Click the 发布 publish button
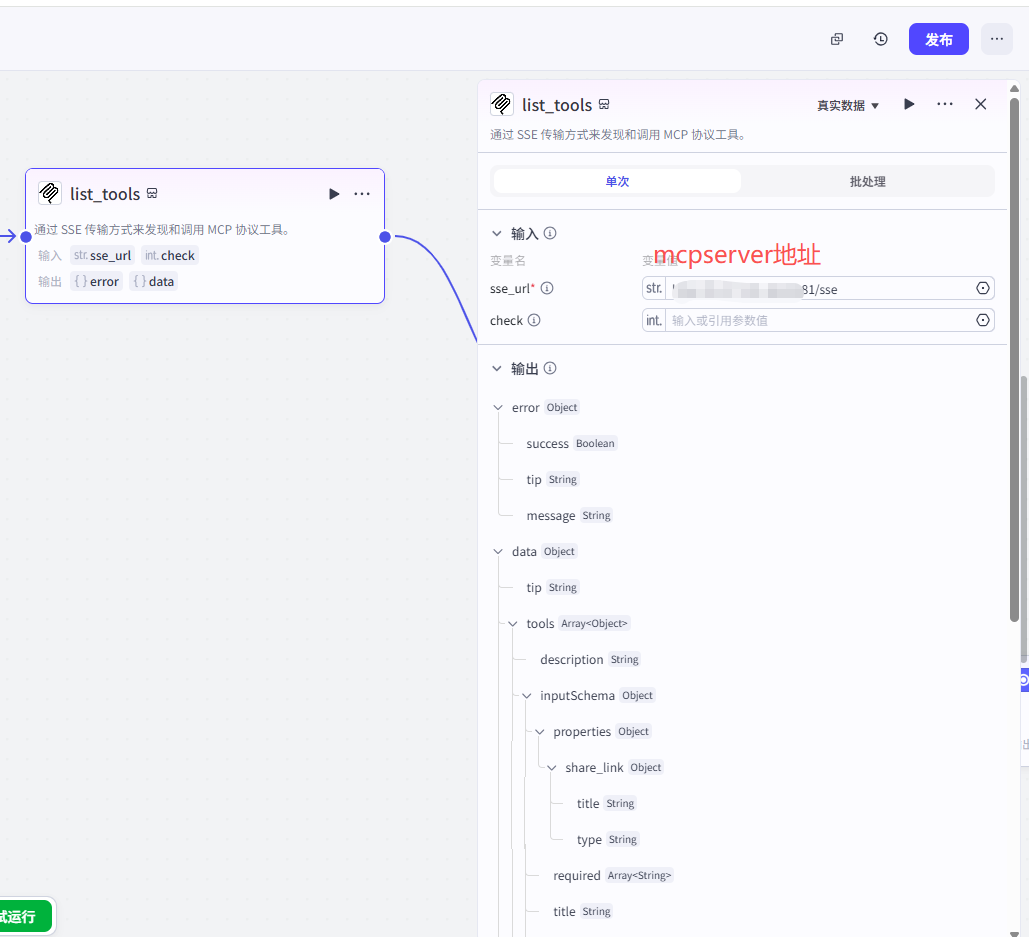 938,39
